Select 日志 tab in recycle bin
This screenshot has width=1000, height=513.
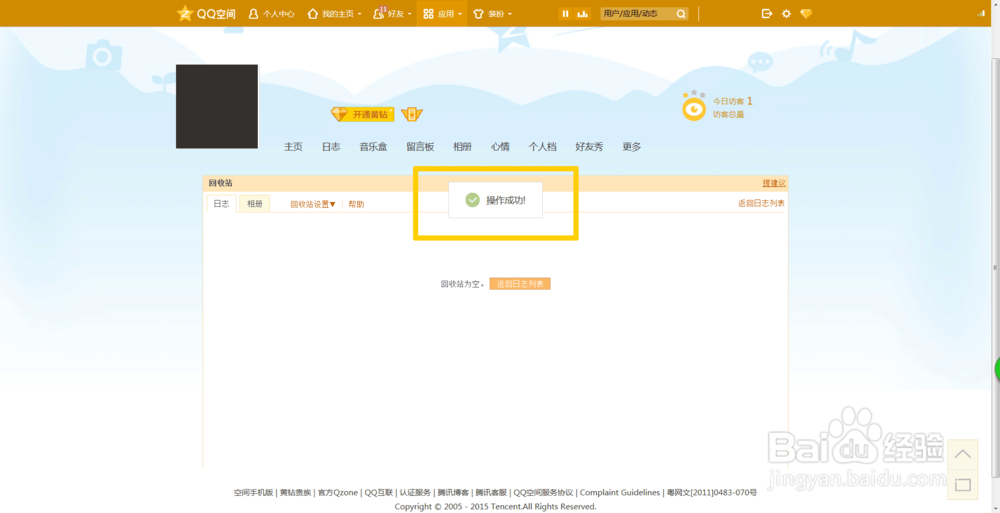click(221, 204)
